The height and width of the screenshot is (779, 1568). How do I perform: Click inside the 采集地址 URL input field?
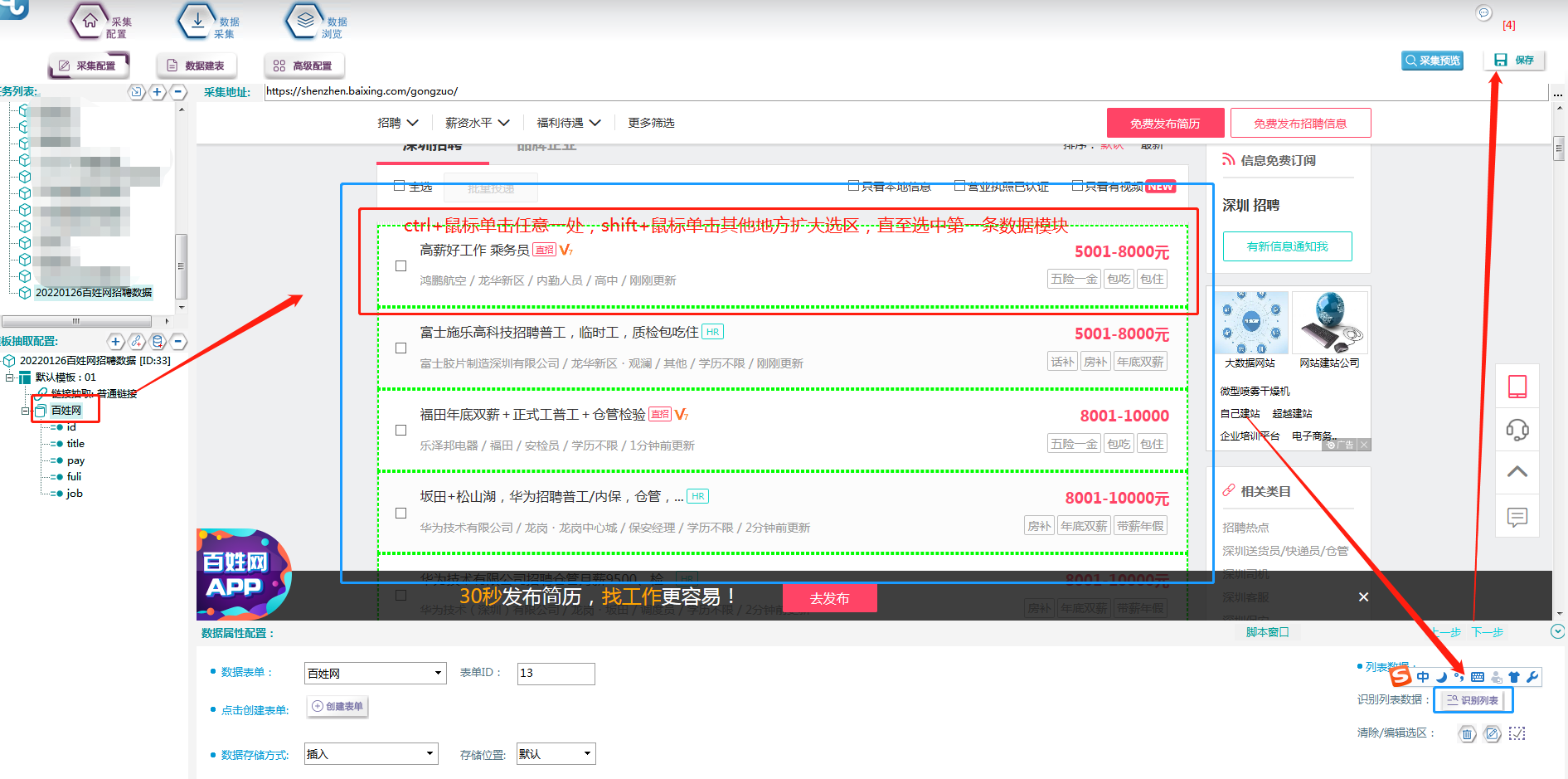click(580, 91)
